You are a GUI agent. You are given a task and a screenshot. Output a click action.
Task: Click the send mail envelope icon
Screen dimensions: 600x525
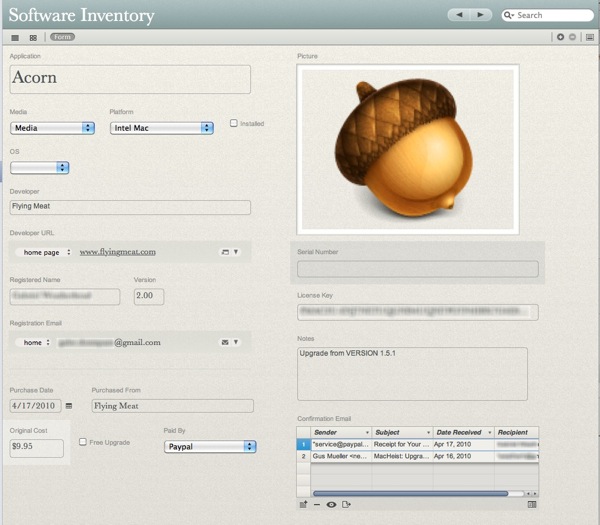click(225, 342)
